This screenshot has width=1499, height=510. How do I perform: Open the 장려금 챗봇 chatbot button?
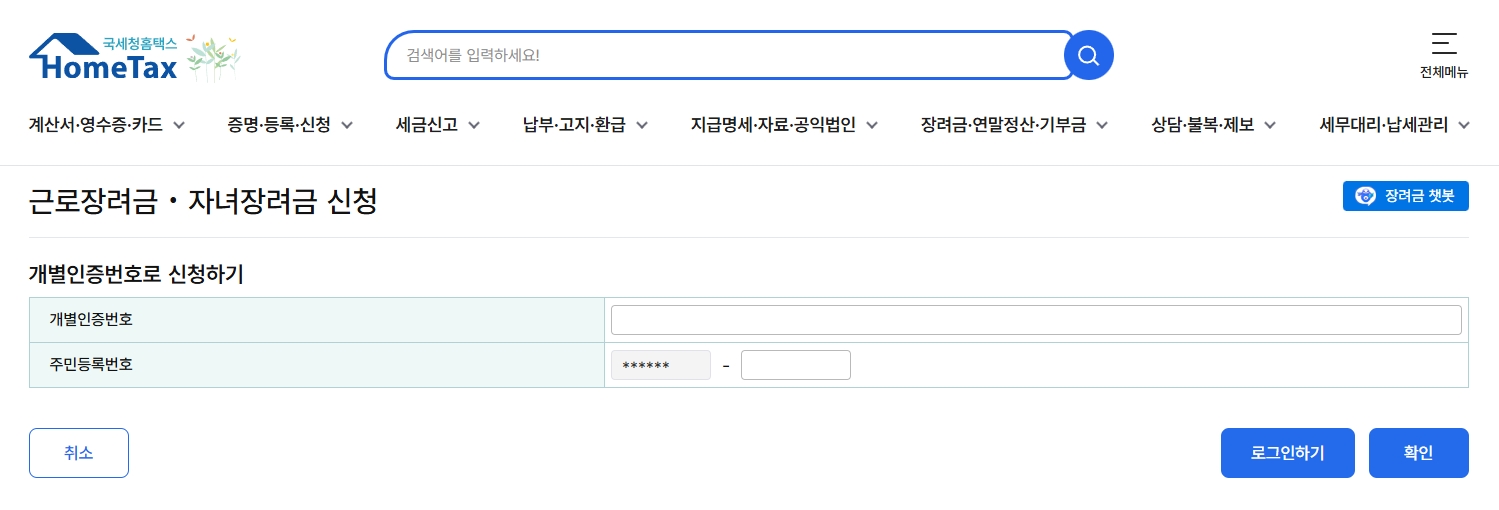[1405, 196]
